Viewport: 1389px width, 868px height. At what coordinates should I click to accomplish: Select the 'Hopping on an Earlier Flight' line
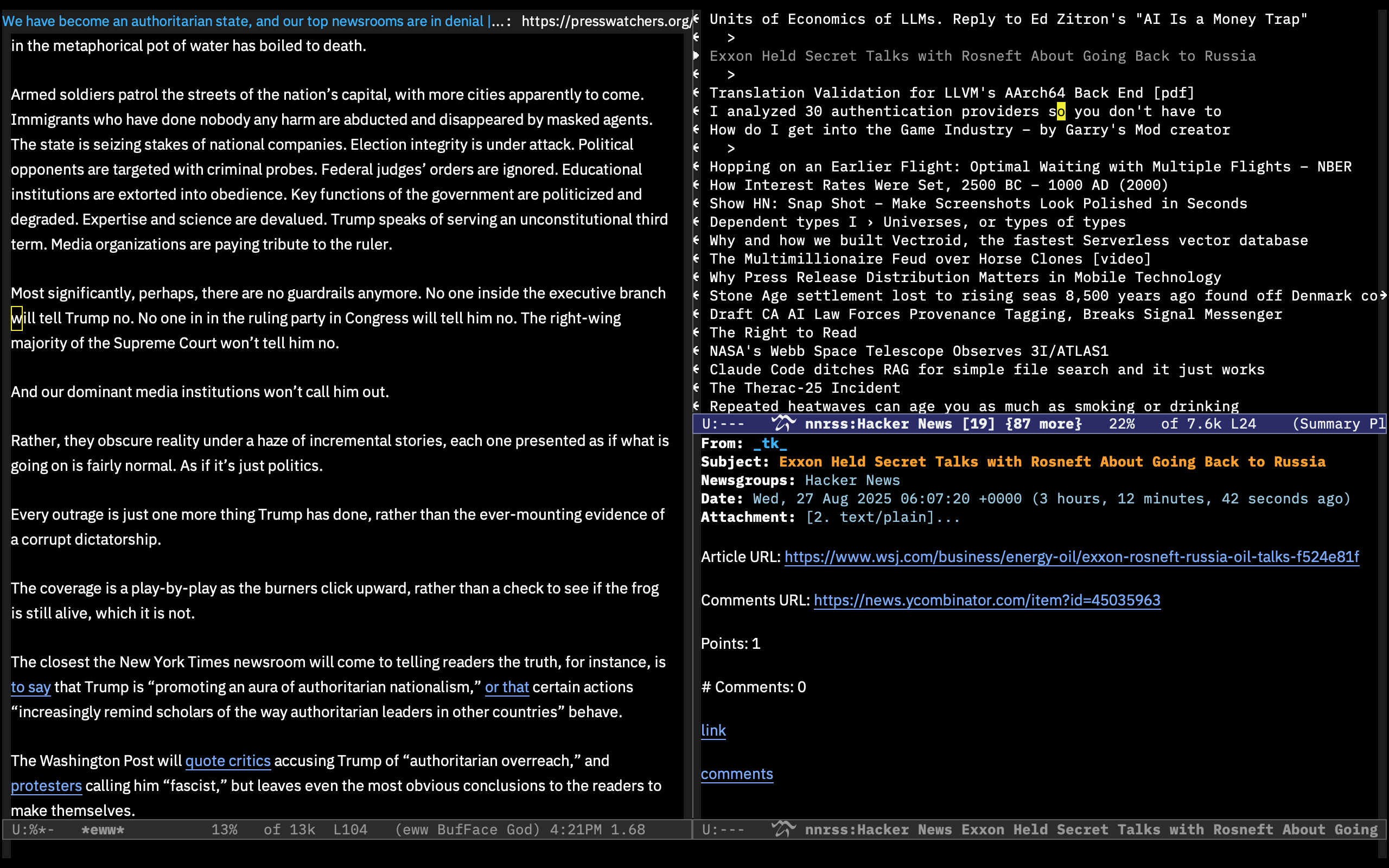[1030, 167]
